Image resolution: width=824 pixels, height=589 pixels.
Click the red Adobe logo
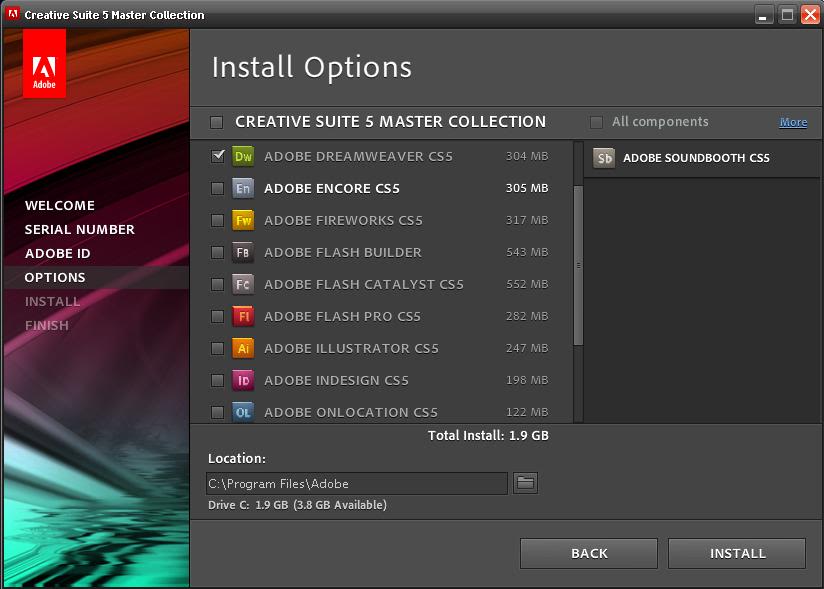44,64
